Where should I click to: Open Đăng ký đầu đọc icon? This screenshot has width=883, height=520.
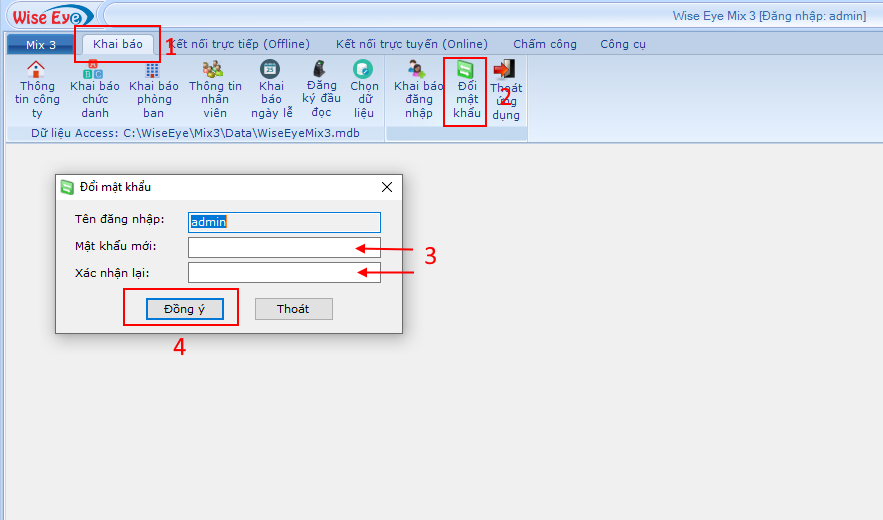point(321,69)
